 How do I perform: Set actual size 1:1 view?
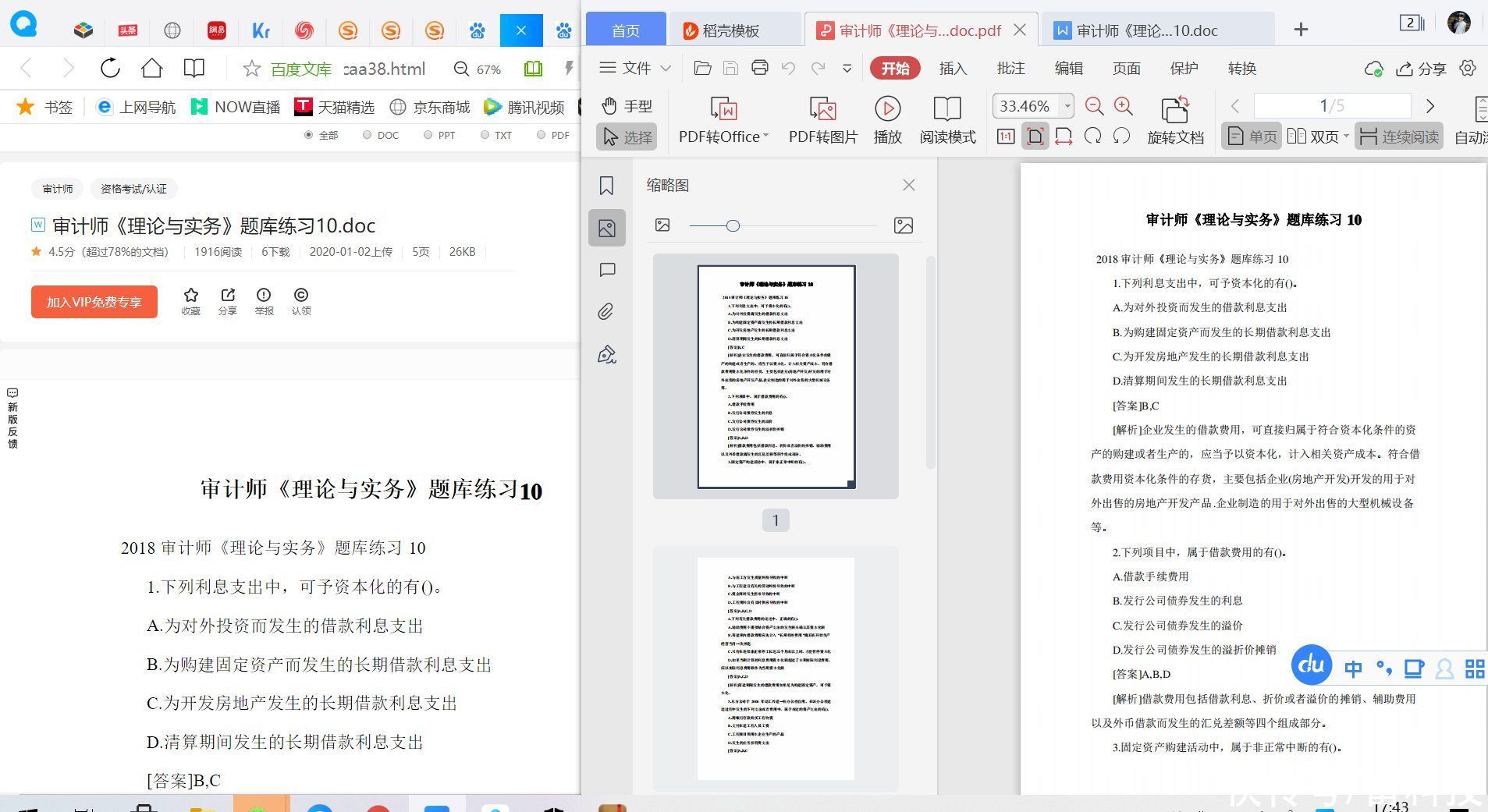point(1006,137)
